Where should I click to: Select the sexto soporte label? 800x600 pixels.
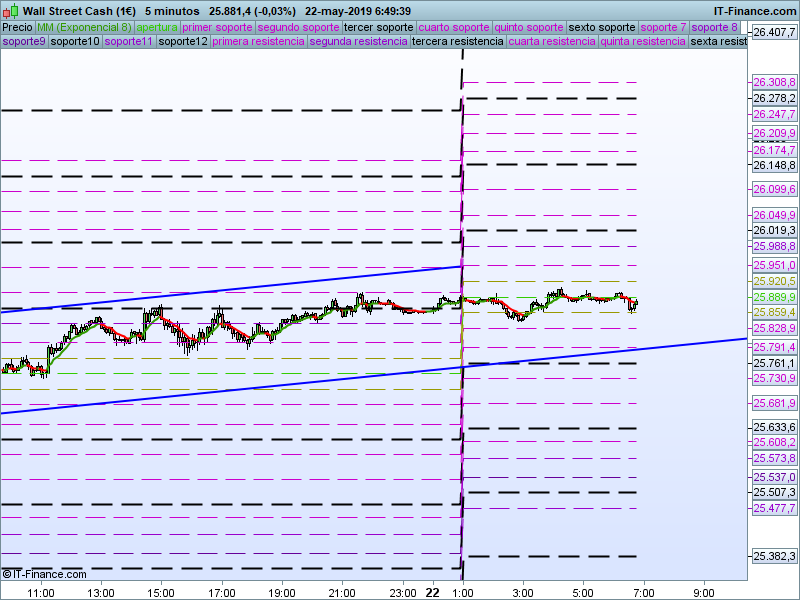coord(602,27)
